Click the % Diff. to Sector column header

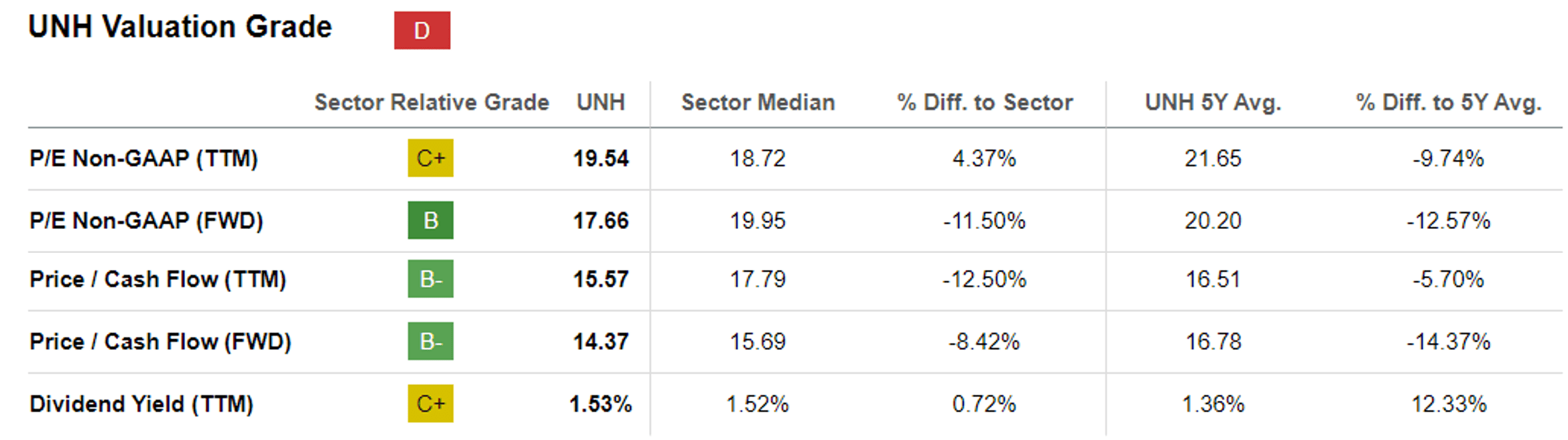(985, 102)
